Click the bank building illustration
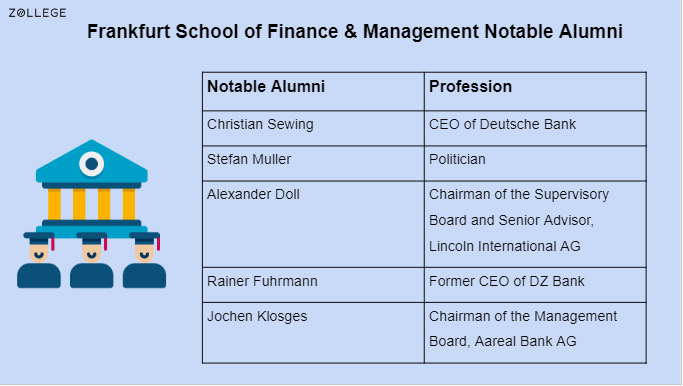 (x=91, y=188)
